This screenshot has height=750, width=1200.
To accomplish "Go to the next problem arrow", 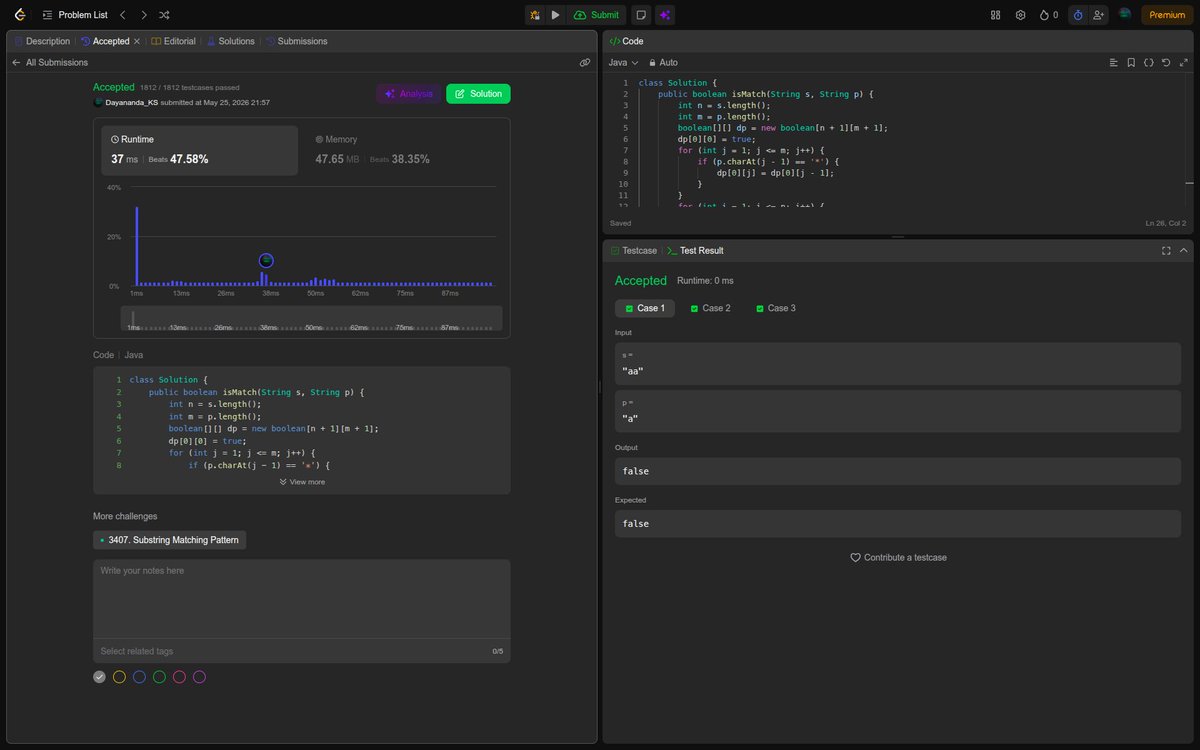I will (x=143, y=15).
